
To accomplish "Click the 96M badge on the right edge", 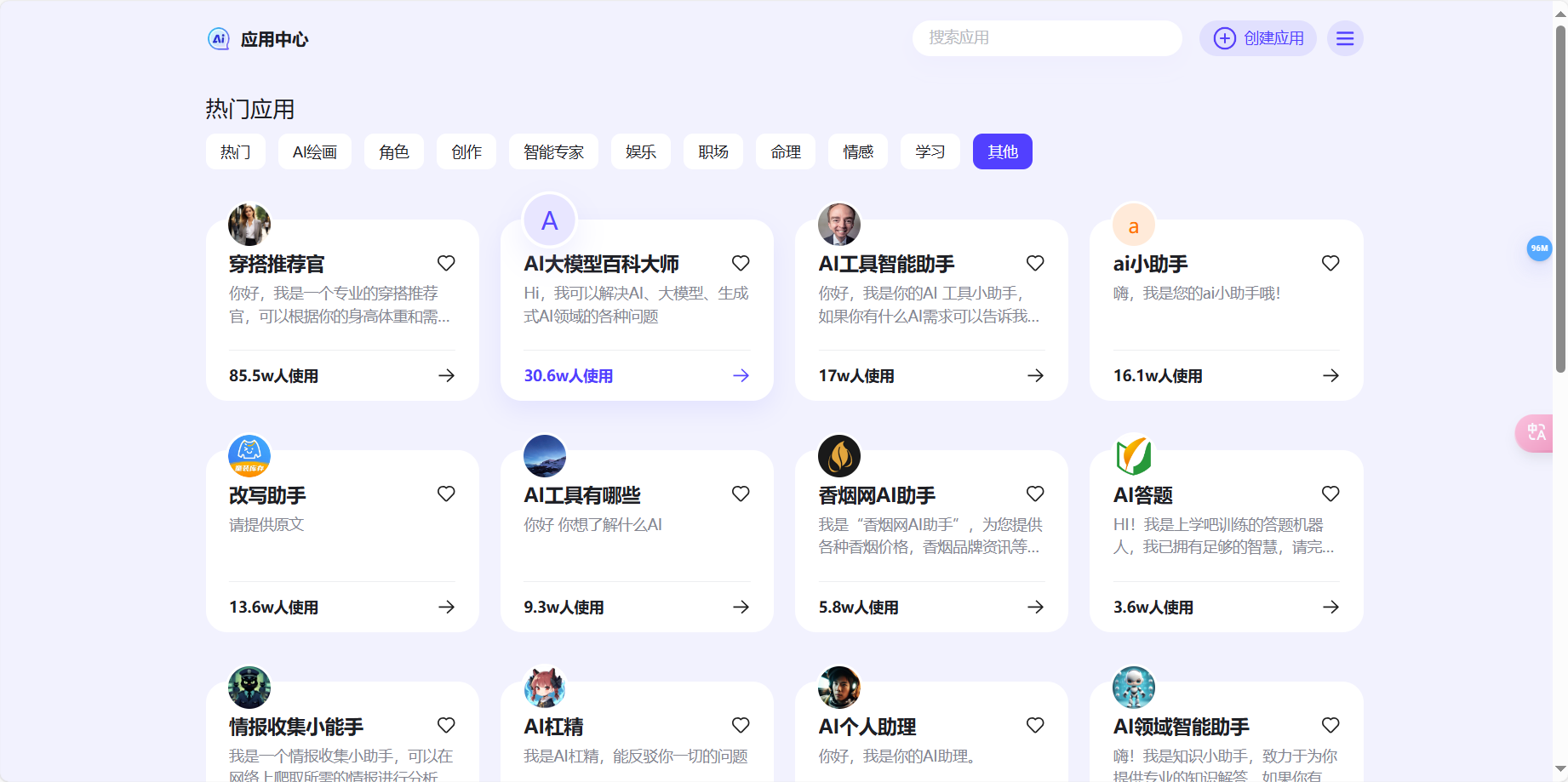I will coord(1539,248).
